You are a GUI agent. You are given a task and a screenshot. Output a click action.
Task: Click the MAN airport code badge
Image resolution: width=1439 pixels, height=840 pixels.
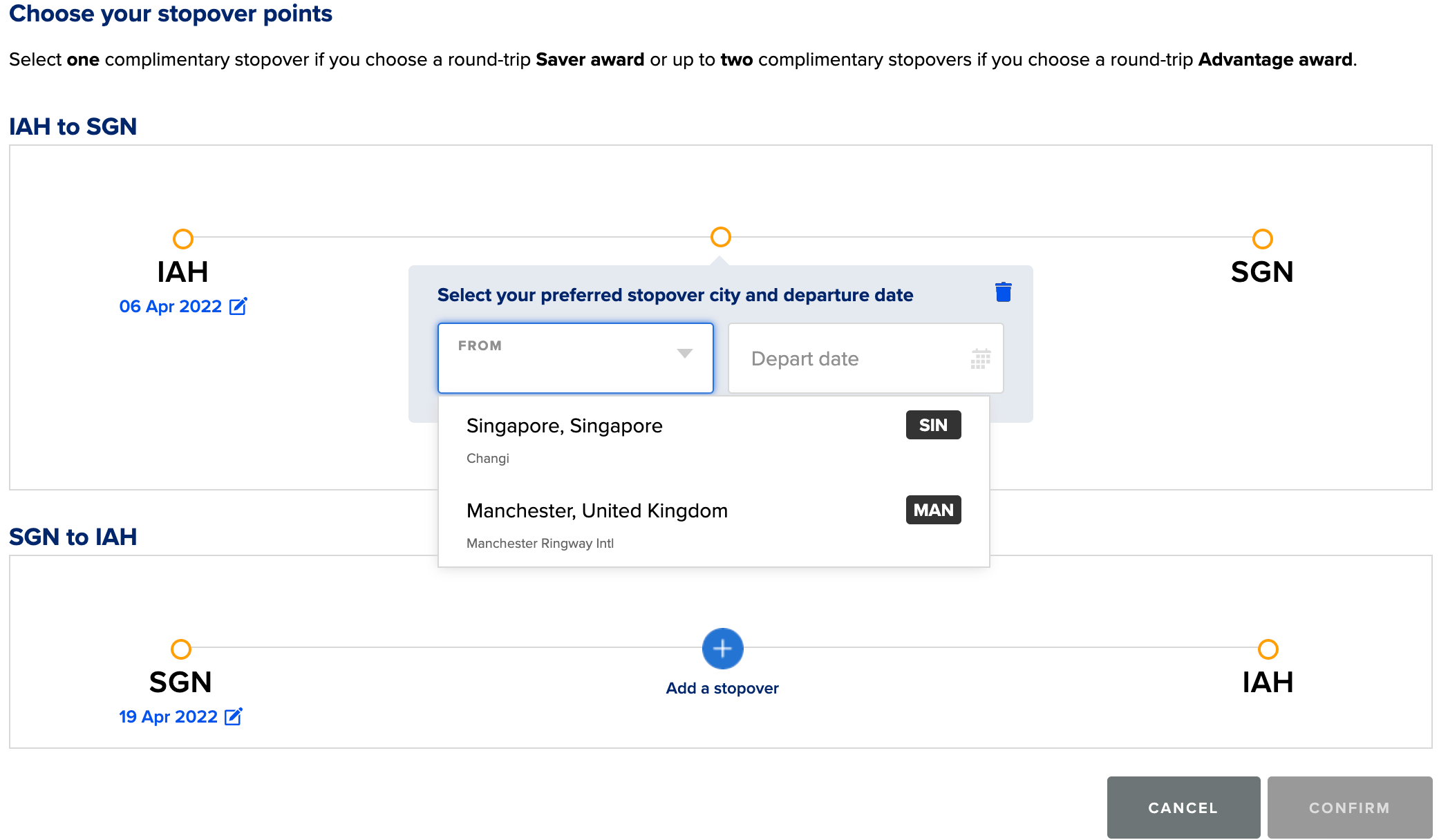(x=932, y=510)
